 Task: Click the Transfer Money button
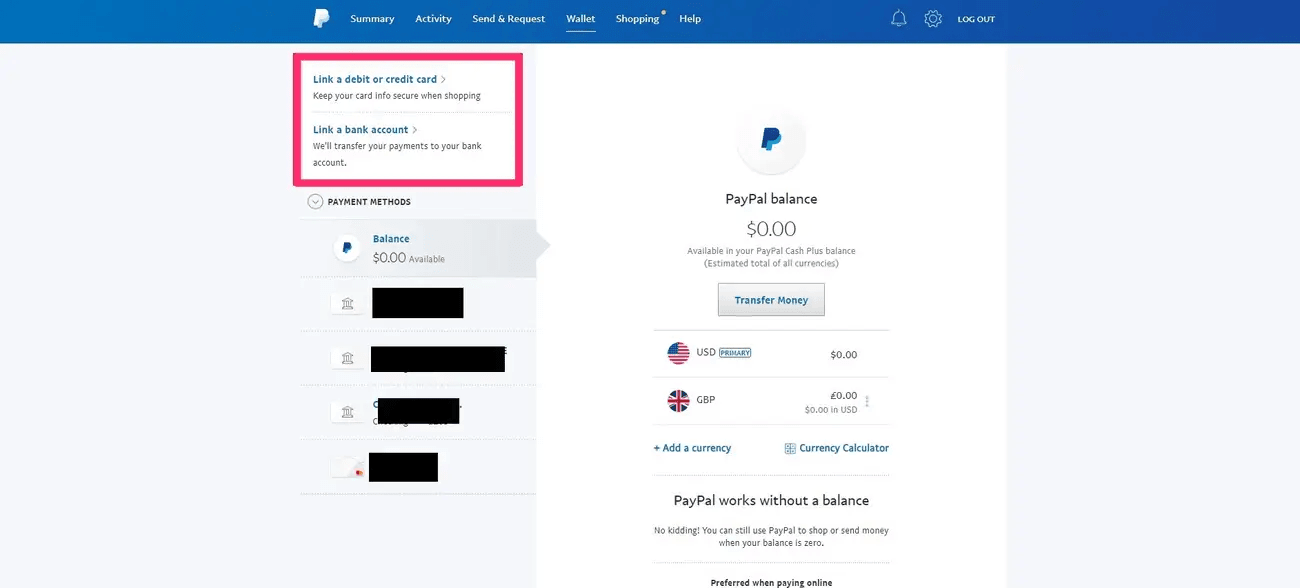point(771,300)
